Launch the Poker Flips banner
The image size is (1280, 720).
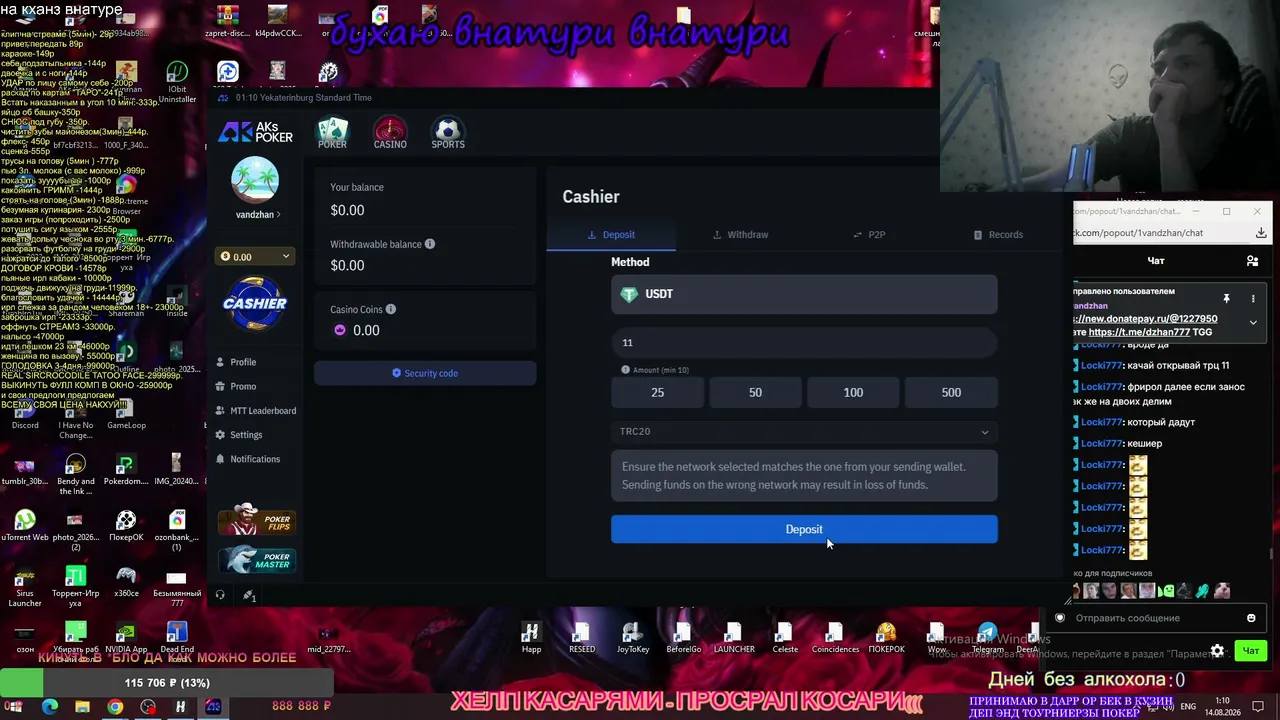pyautogui.click(x=257, y=520)
